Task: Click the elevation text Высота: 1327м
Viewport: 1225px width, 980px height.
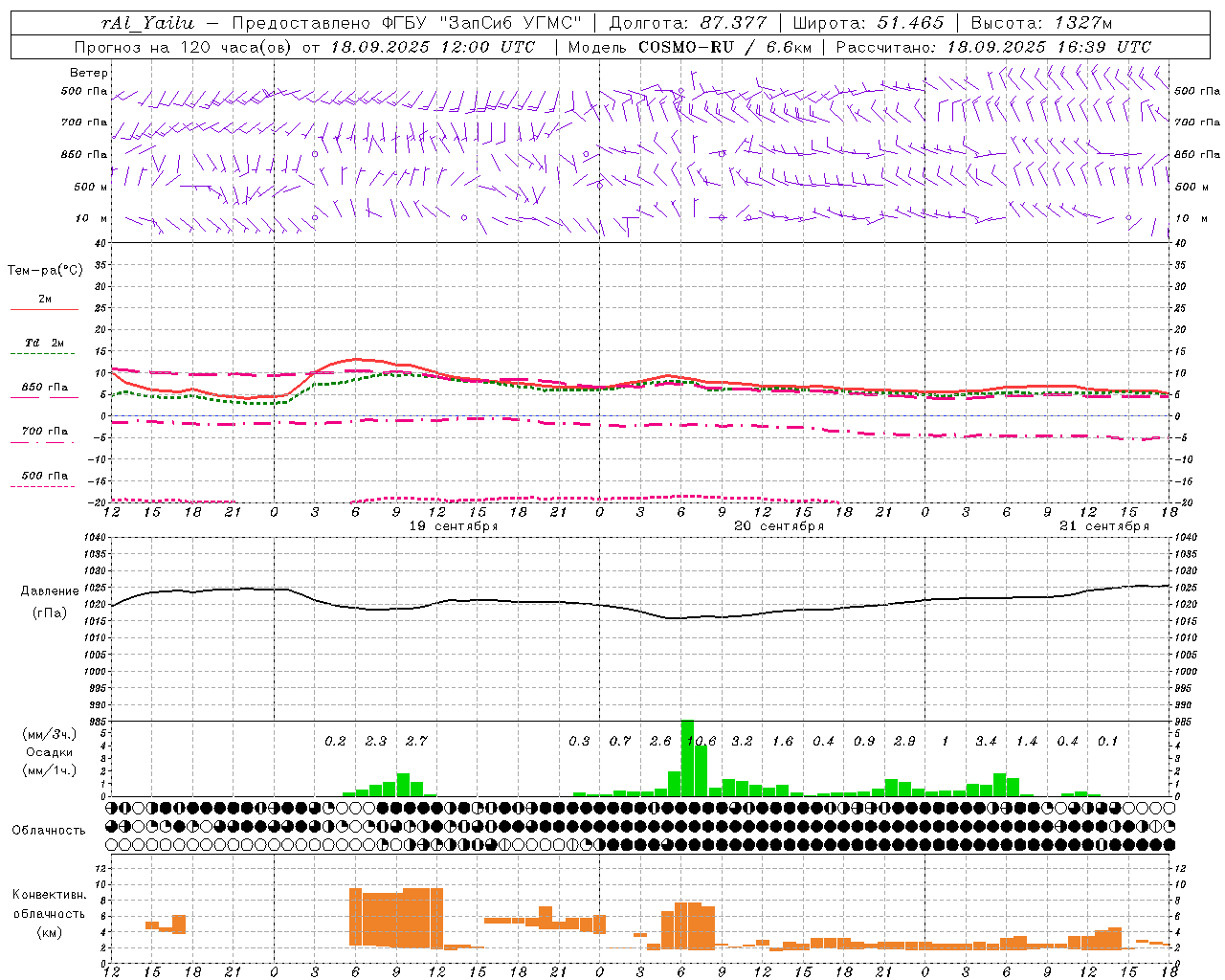Action: 1041,23
